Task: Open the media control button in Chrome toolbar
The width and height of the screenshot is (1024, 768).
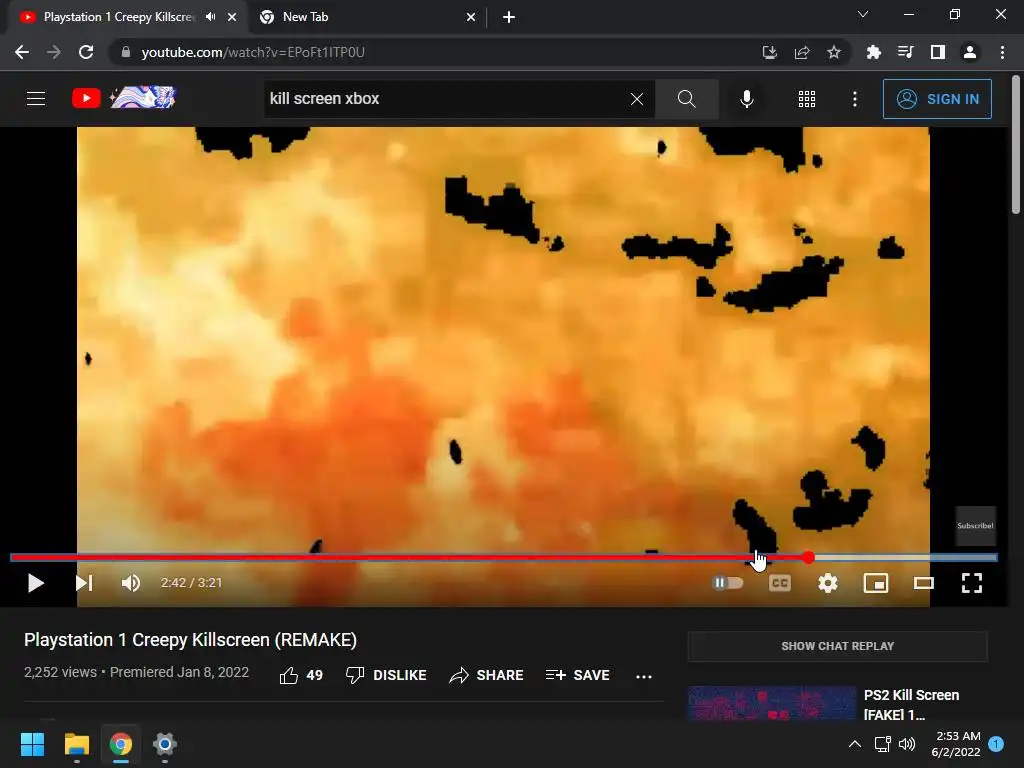Action: [x=905, y=52]
